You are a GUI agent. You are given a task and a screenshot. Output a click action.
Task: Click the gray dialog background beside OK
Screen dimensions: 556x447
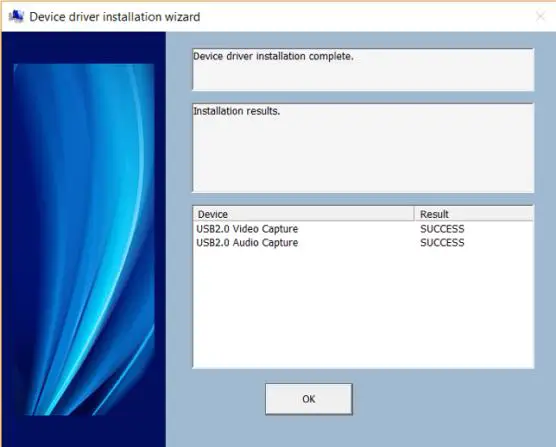coord(443,399)
